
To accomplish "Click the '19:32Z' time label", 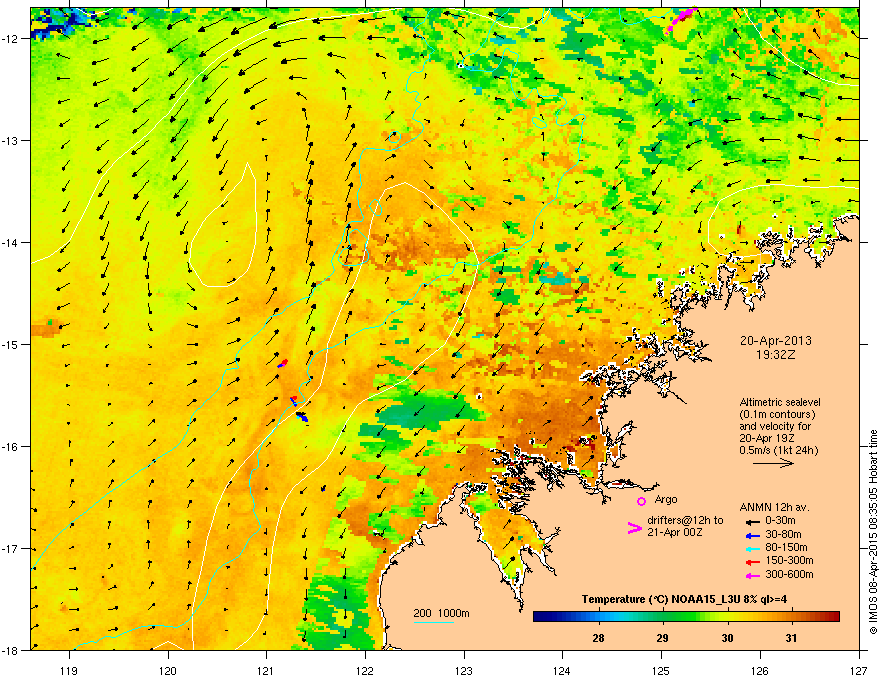I will pos(776,355).
